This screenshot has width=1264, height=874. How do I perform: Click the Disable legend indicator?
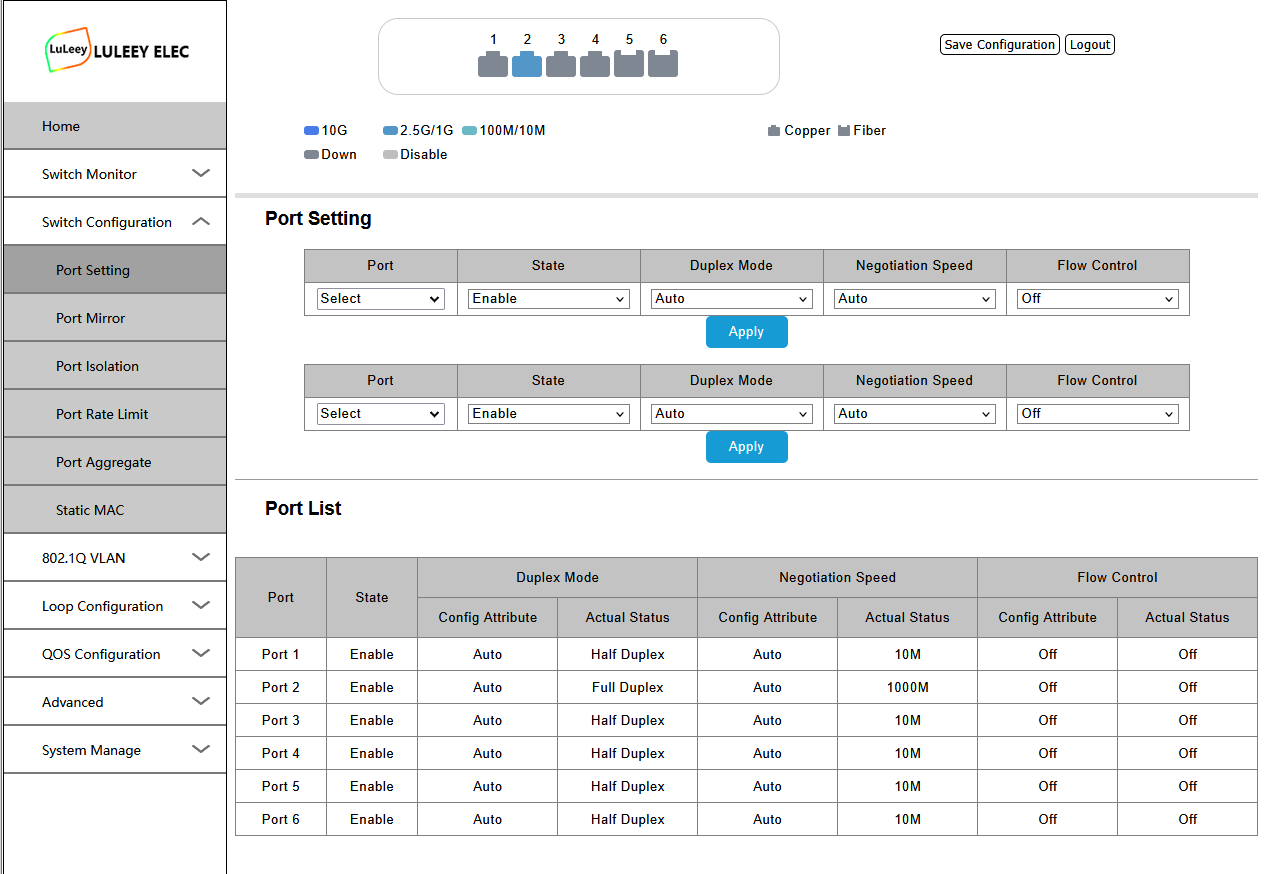tap(390, 155)
